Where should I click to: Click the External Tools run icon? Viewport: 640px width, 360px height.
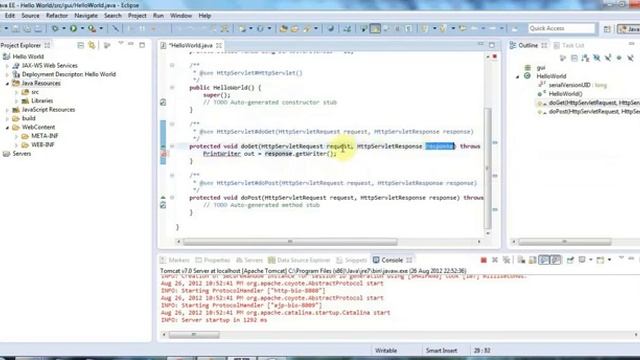tap(92, 29)
